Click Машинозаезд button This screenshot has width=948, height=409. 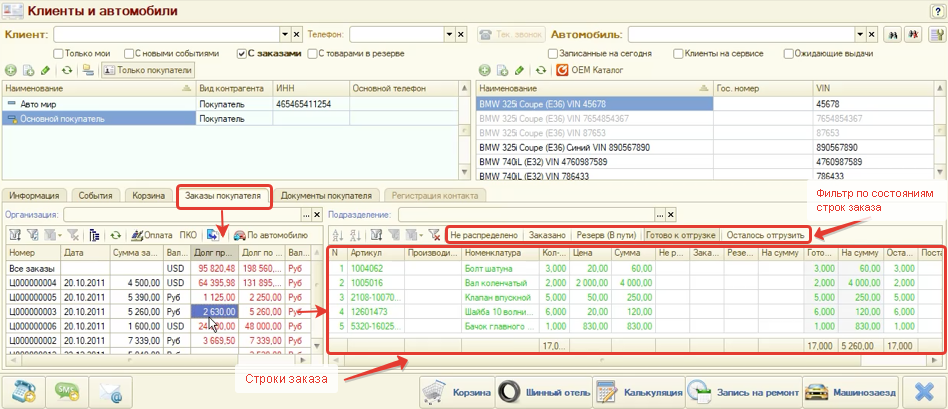851,393
